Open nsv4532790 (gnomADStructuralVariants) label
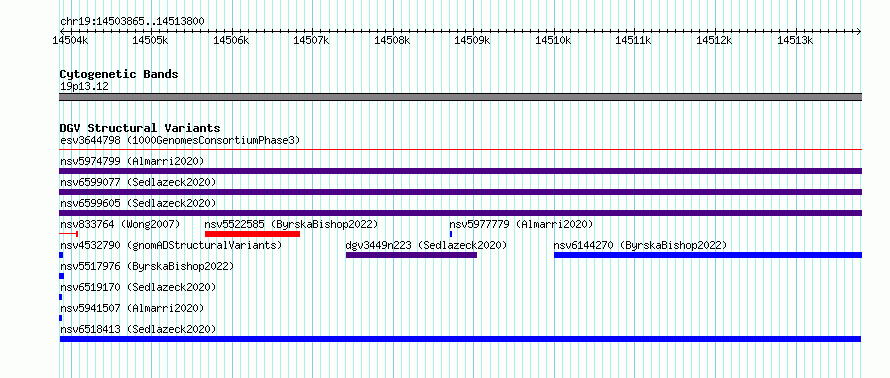The image size is (890, 378). pos(171,245)
